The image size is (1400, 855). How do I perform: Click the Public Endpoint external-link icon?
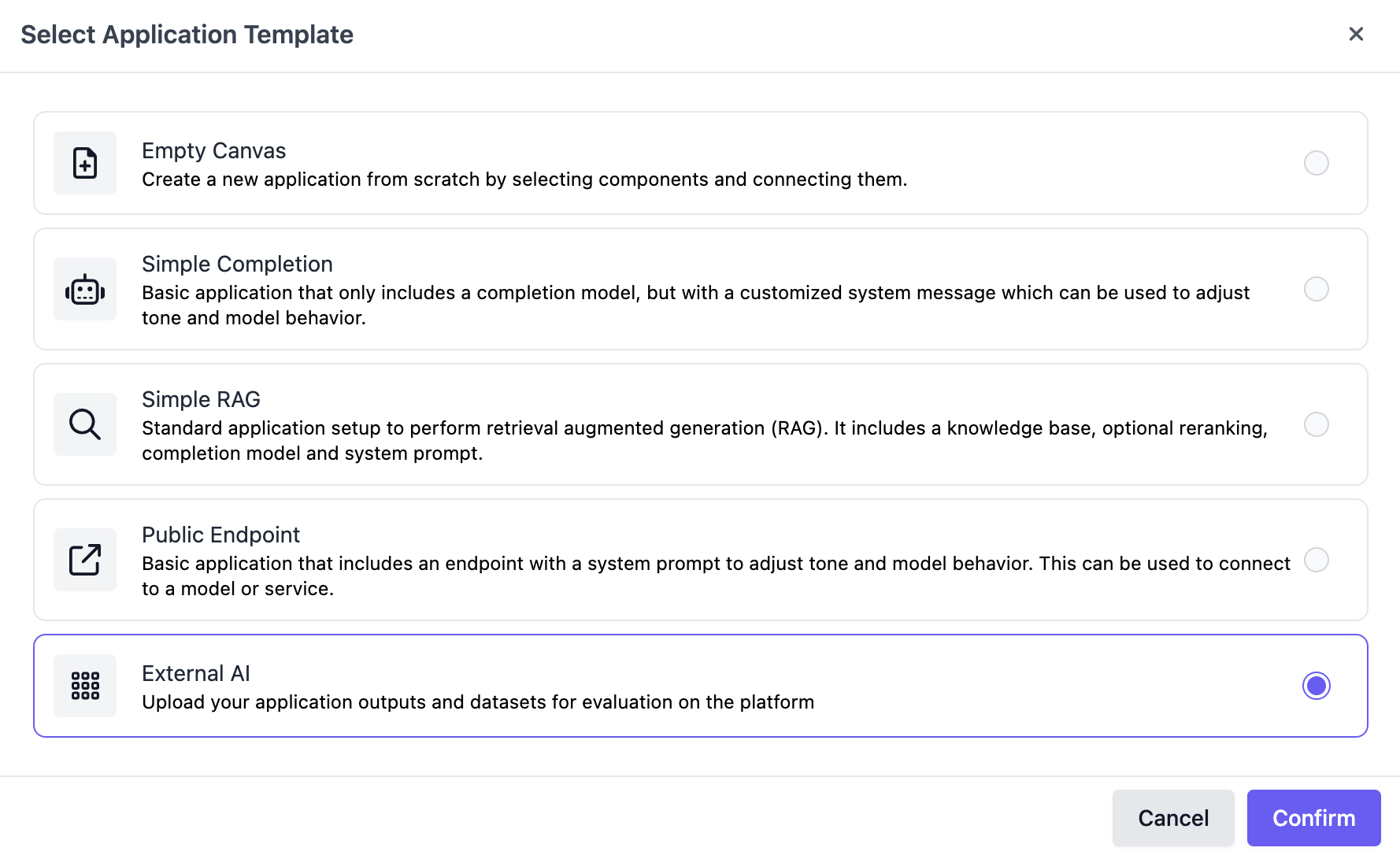point(85,560)
